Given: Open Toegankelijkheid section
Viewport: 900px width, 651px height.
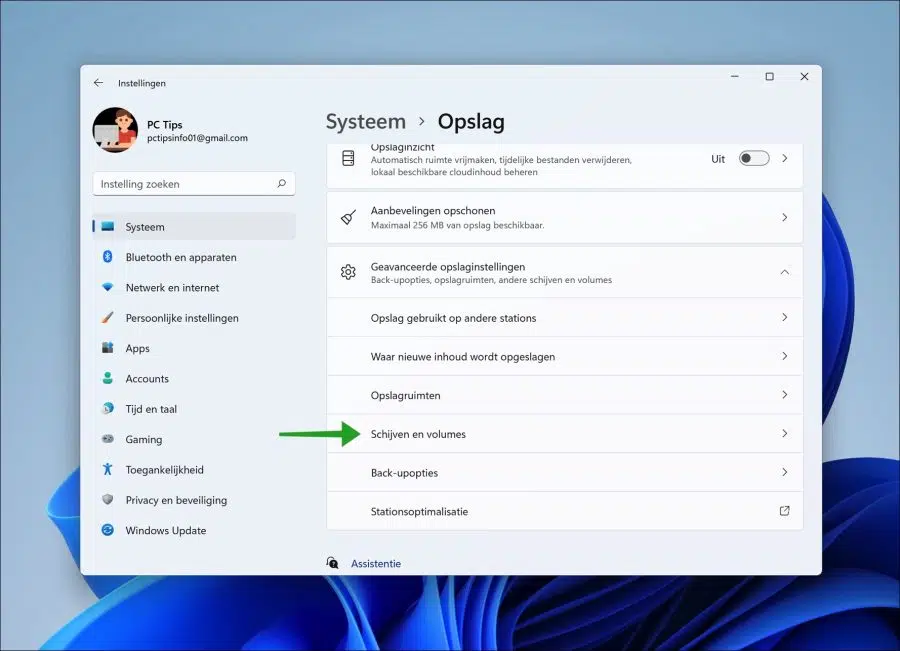Looking at the screenshot, I should click(x=194, y=470).
